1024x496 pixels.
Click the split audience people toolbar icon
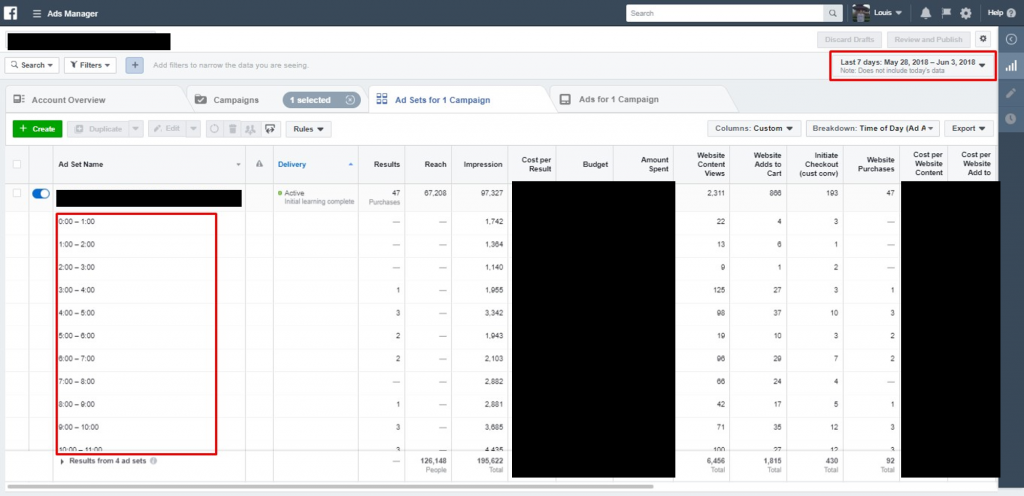250,129
